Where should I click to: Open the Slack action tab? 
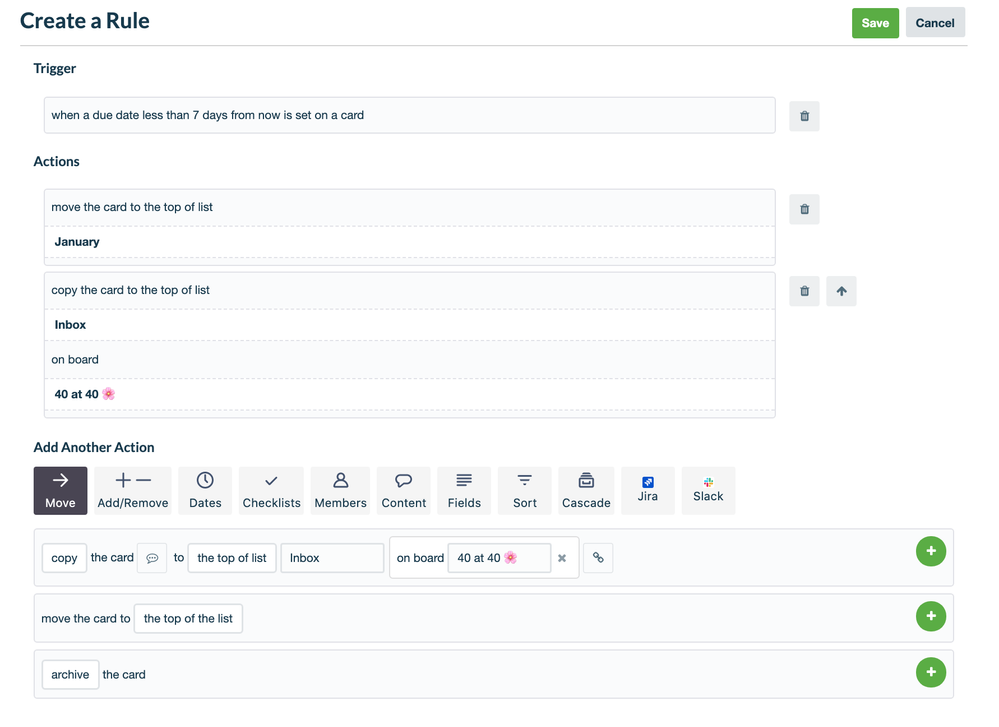[x=708, y=491]
